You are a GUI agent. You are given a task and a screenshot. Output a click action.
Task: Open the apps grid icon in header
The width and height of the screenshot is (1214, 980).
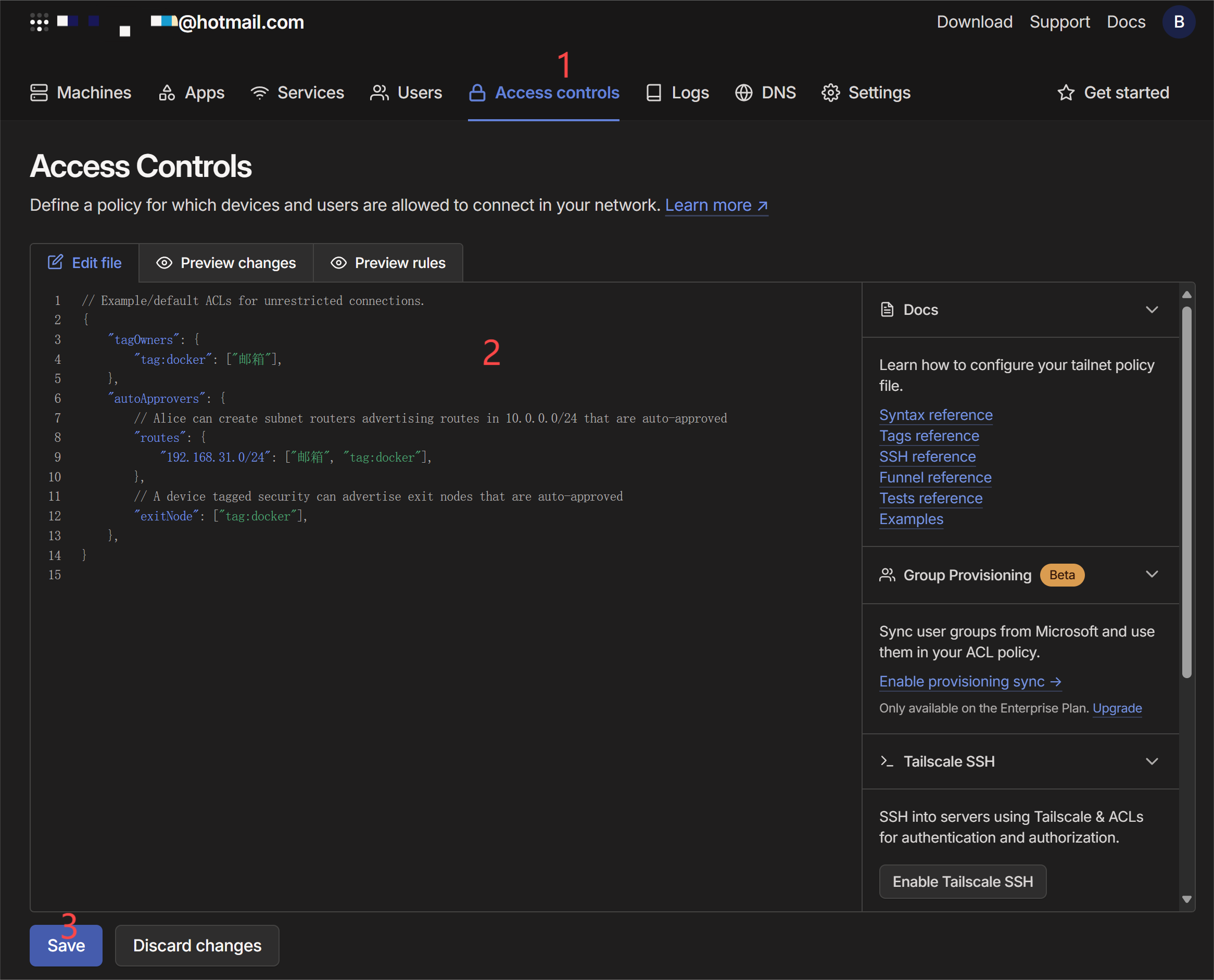[x=39, y=22]
